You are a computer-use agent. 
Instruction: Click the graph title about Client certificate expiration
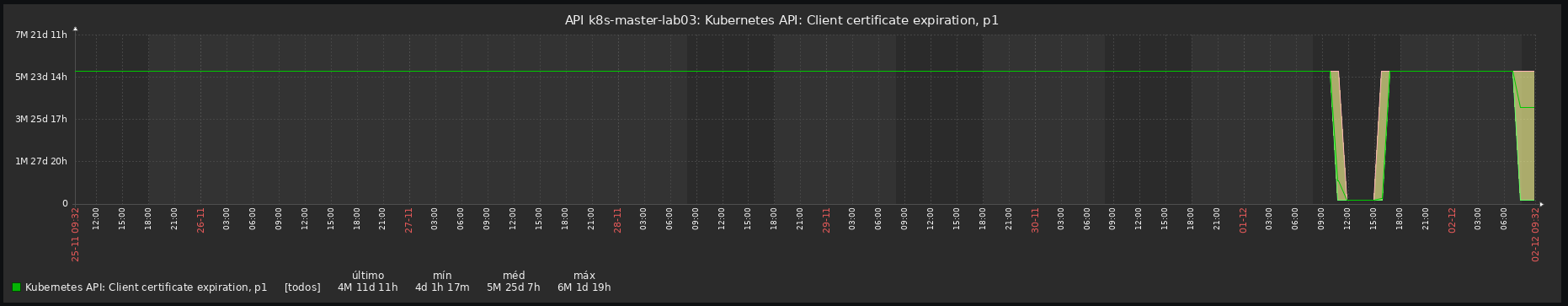point(781,20)
